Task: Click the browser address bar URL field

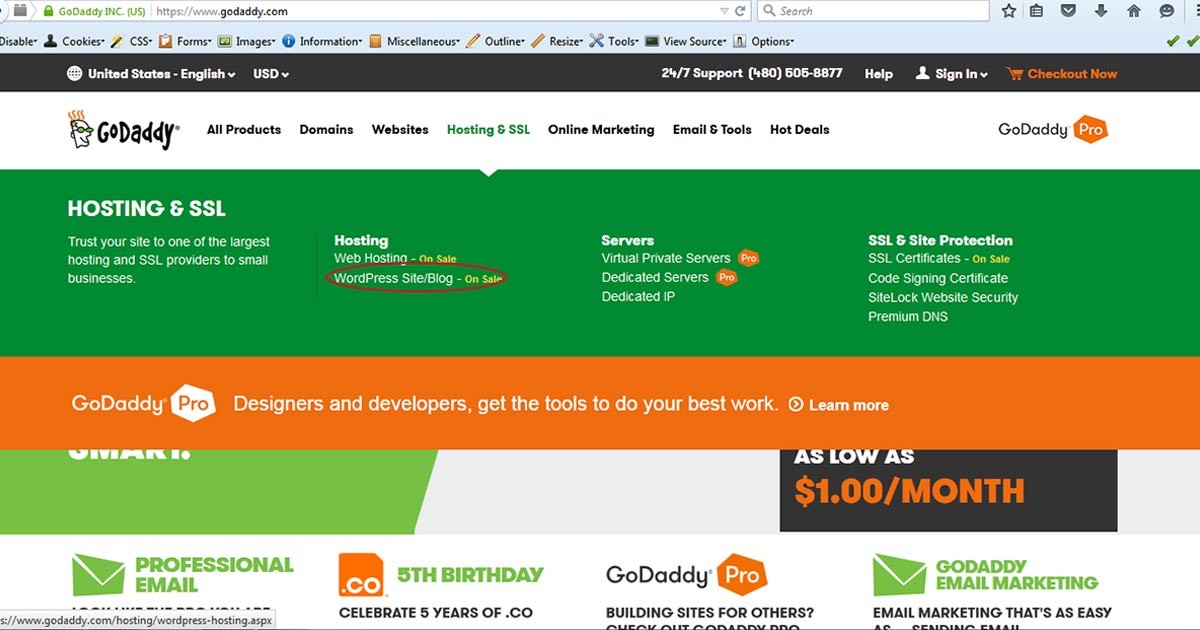Action: click(436, 11)
